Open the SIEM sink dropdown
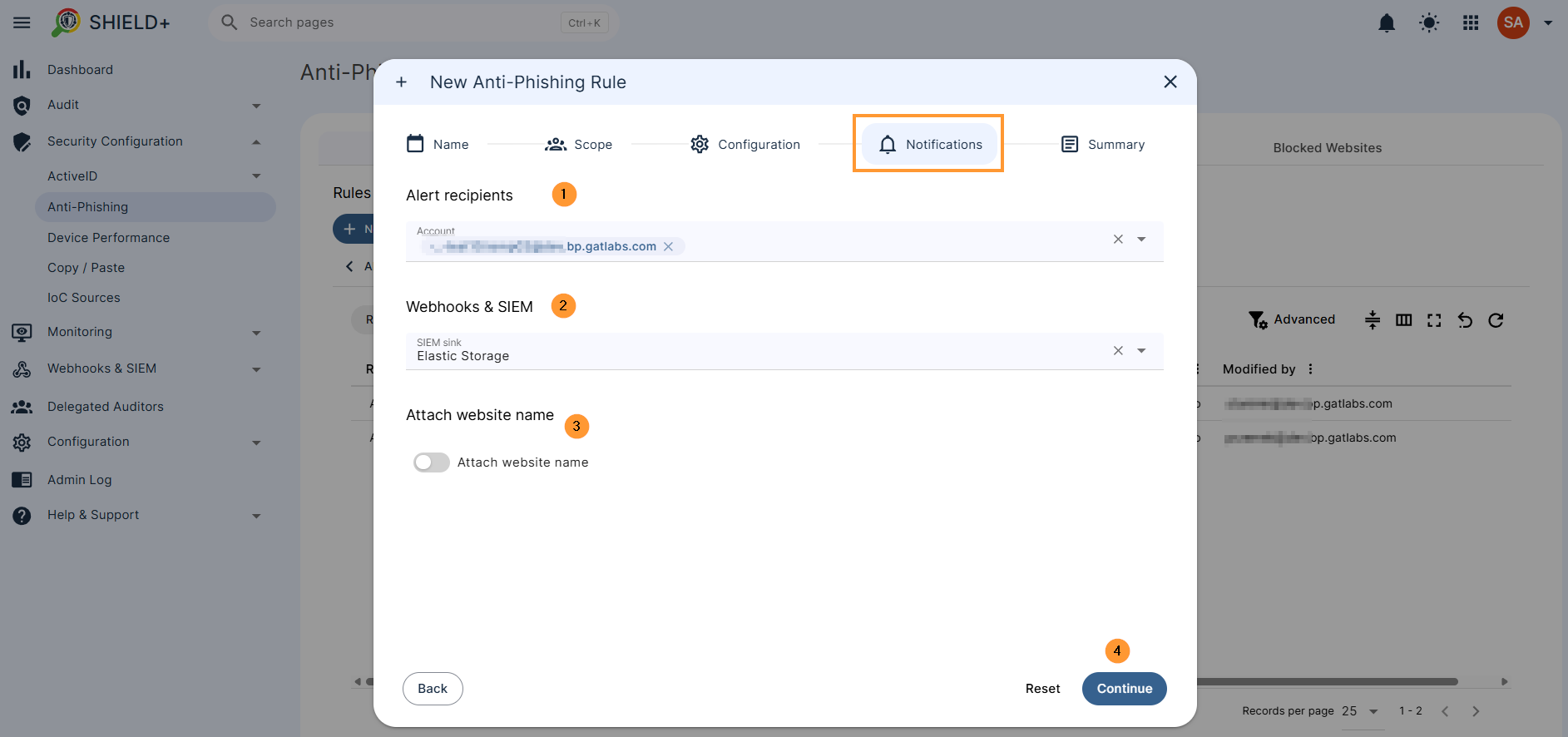This screenshot has height=737, width=1568. point(1141,351)
